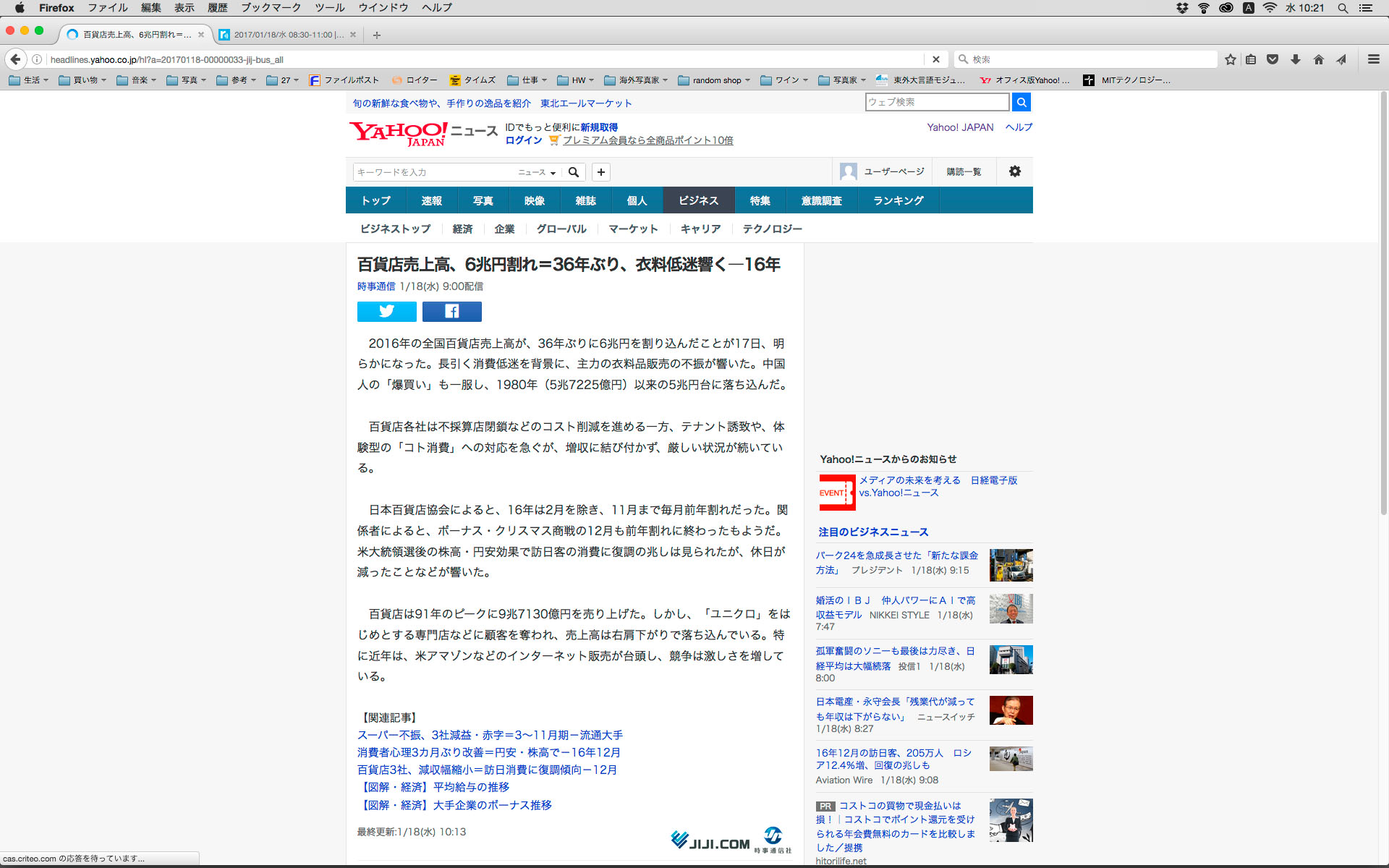Expand the 生活 bookmarks folder

[x=28, y=80]
